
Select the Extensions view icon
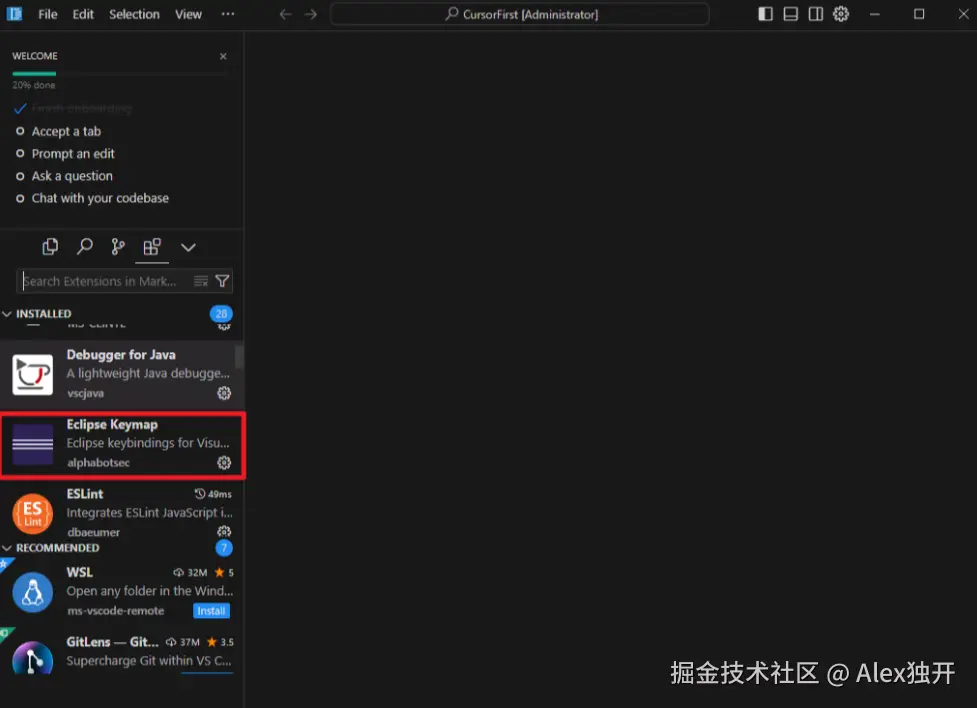[152, 246]
